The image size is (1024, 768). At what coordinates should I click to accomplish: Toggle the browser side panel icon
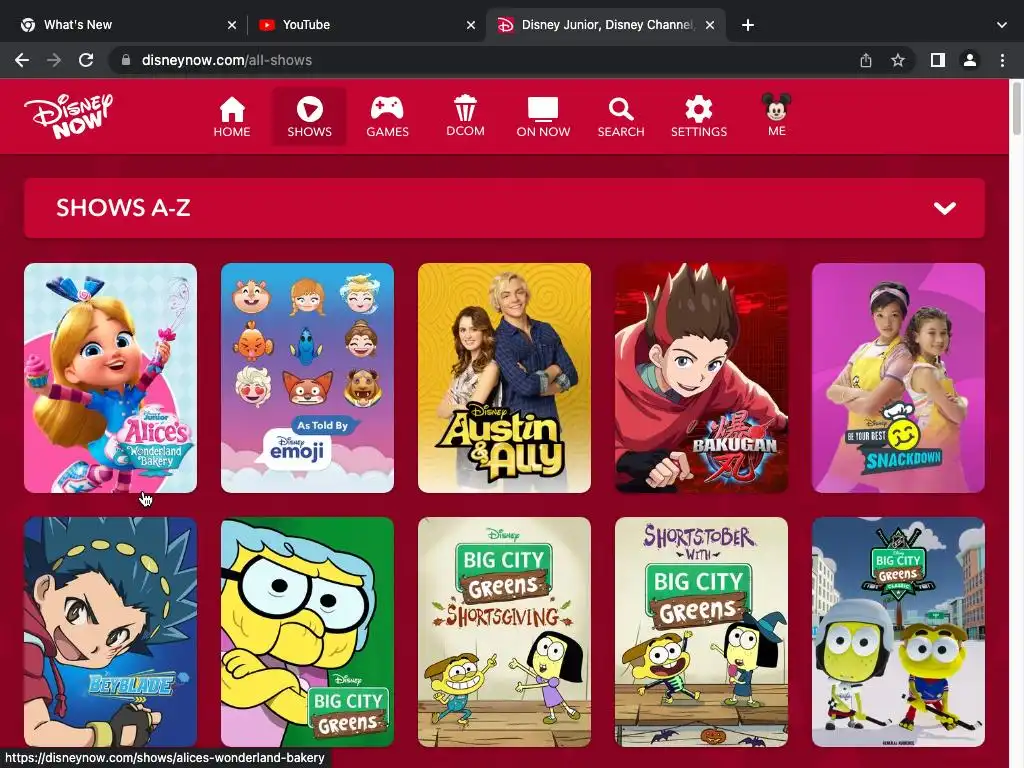click(x=938, y=60)
